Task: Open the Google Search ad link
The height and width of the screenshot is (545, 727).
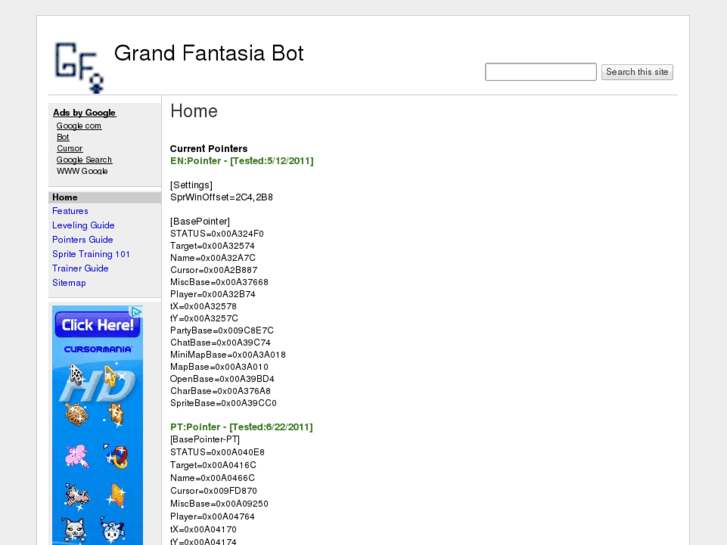Action: coord(84,160)
